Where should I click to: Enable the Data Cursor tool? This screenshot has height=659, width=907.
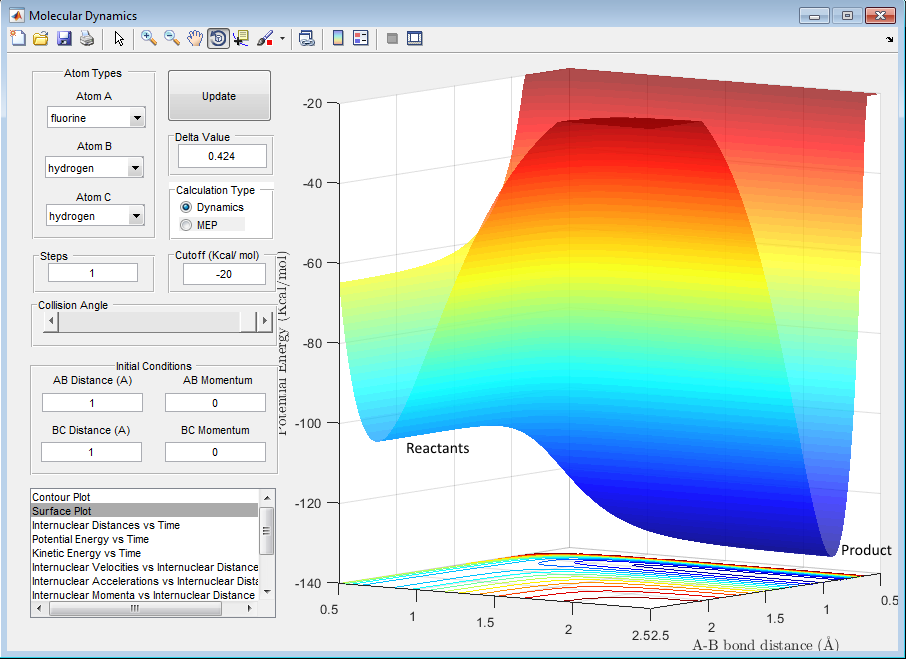pyautogui.click(x=241, y=39)
